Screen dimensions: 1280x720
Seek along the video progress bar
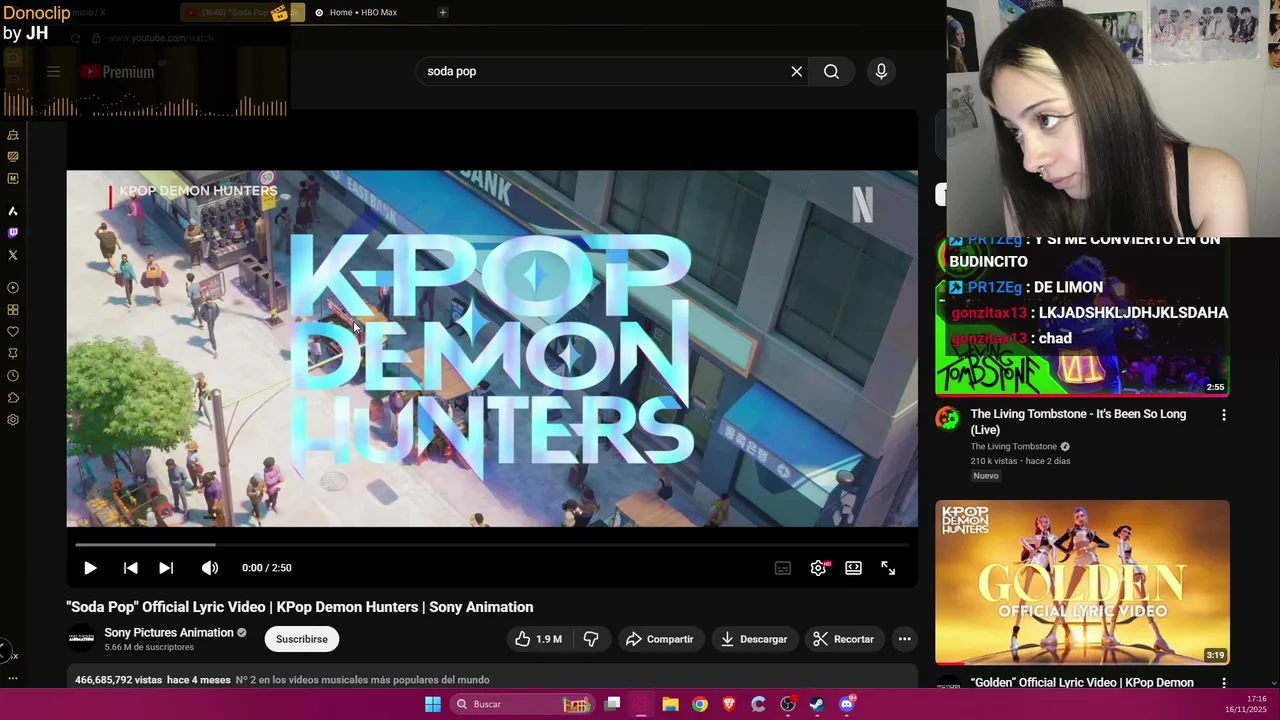(492, 545)
